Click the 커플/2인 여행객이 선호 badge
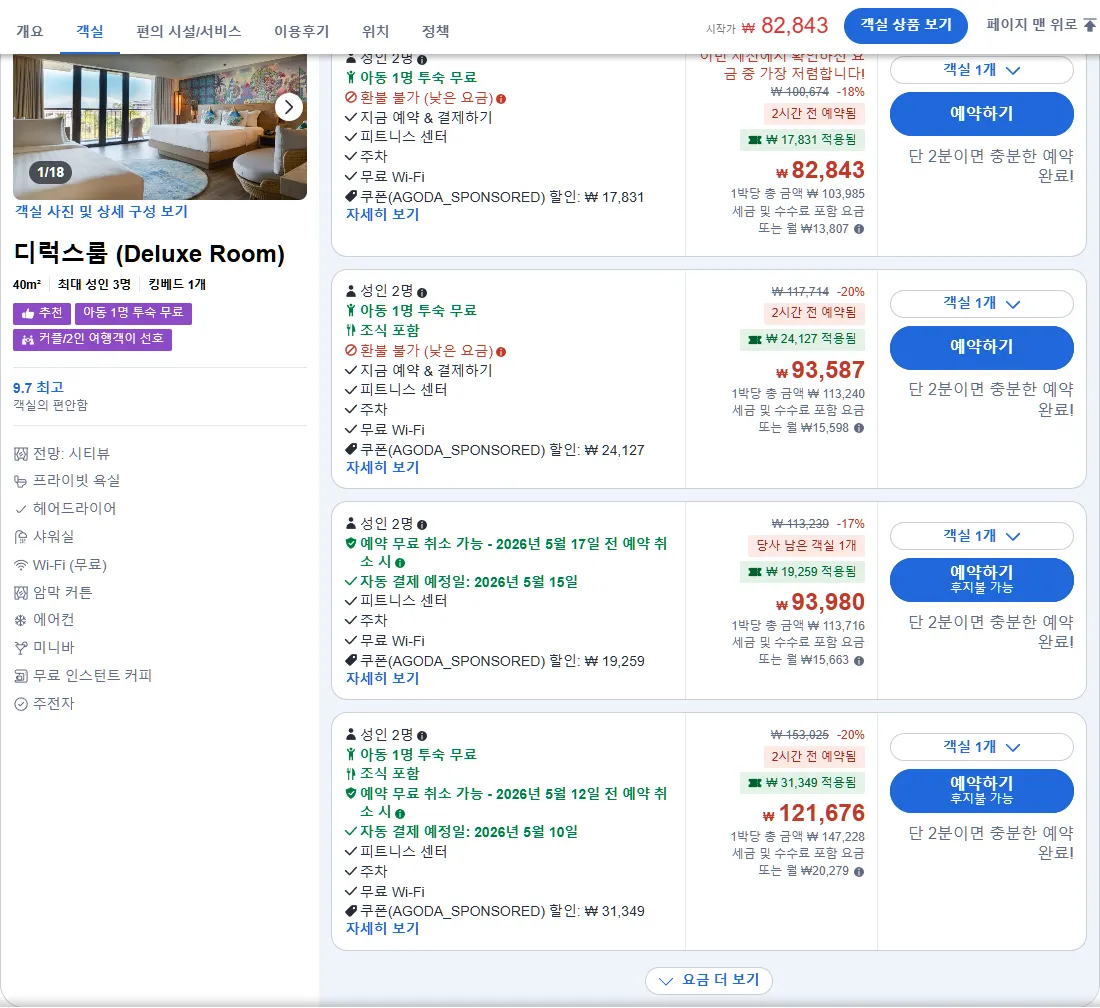Viewport: 1100px width, 1008px height. [93, 339]
